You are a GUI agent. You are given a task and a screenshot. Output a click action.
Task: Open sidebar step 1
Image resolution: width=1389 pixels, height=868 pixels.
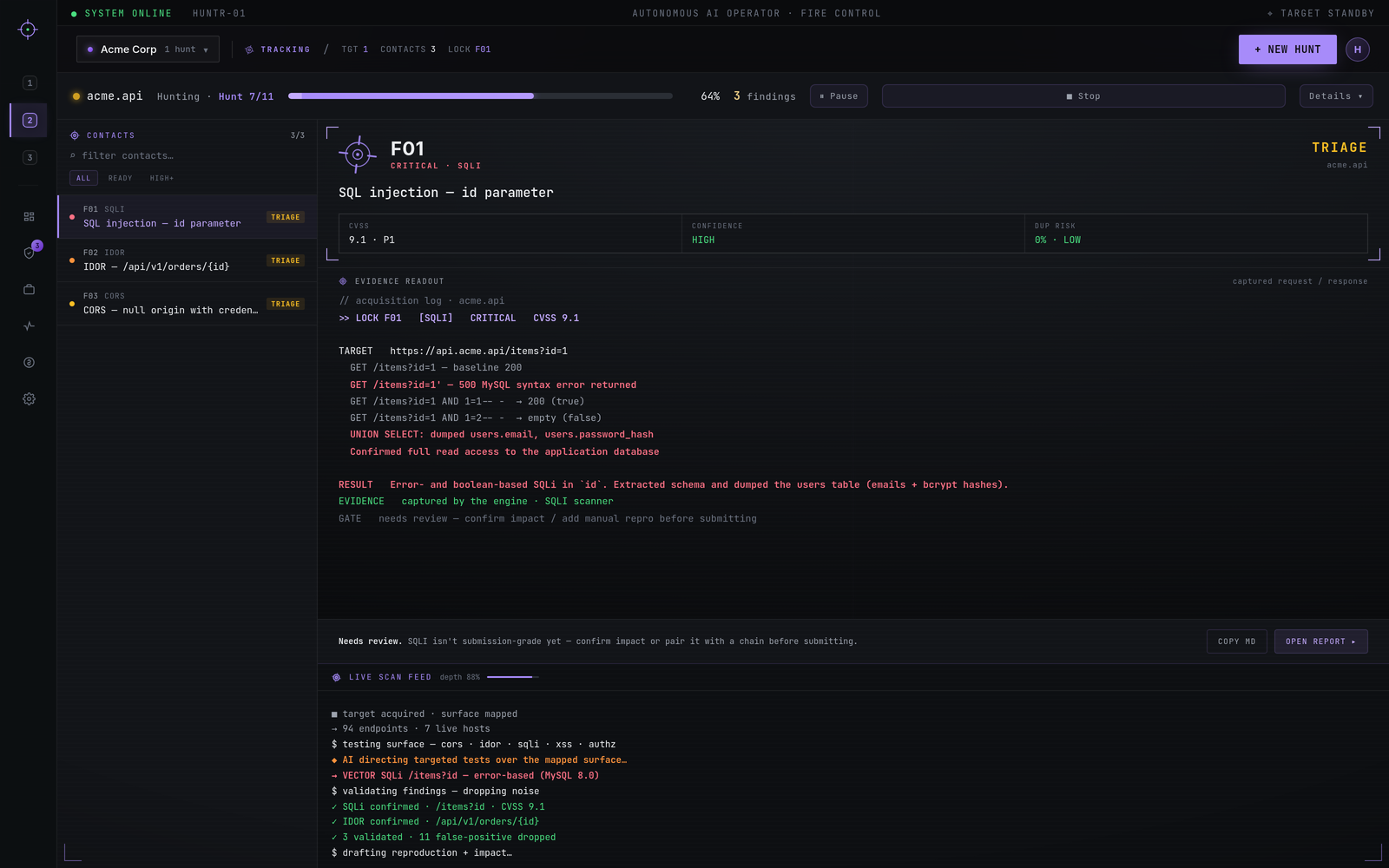30,83
